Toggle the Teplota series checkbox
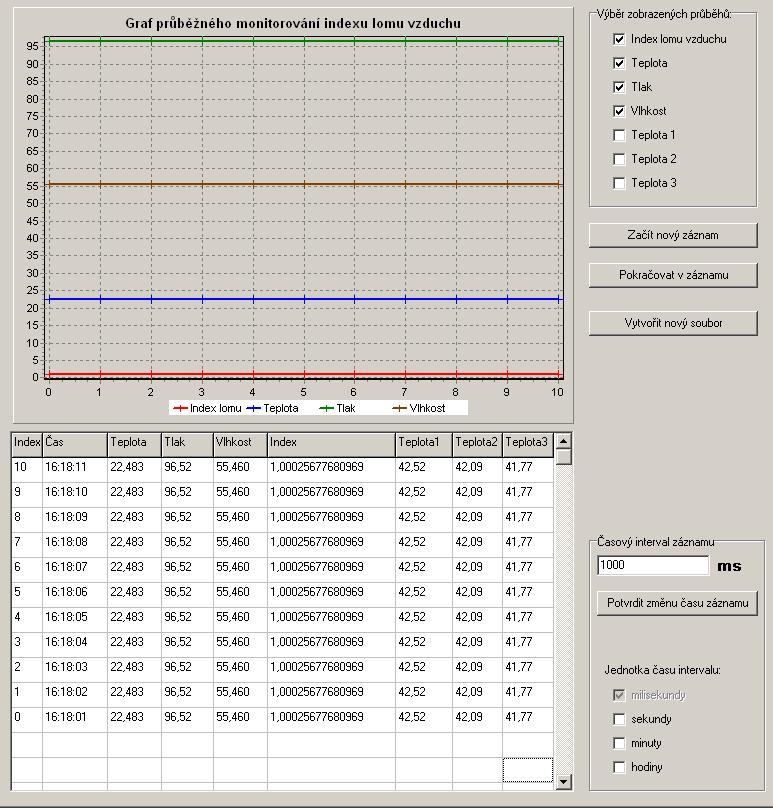Screen dimensions: 773x808 pyautogui.click(x=619, y=63)
